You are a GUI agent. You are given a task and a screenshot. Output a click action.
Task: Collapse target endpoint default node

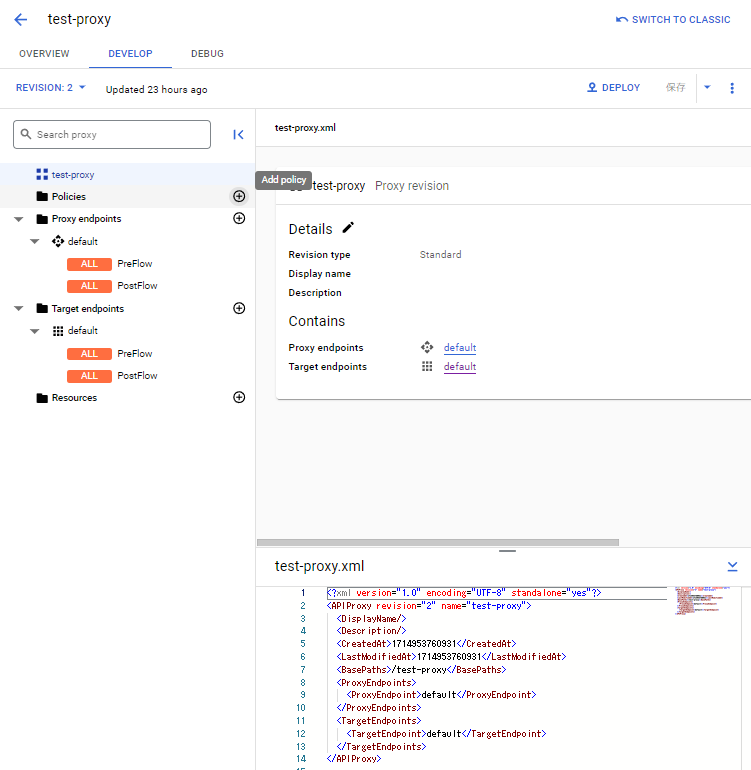[x=34, y=331]
